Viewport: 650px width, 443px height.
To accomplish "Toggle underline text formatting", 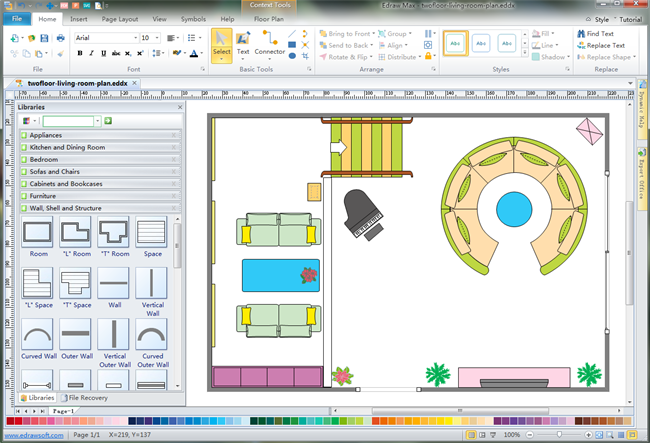I will [105, 53].
